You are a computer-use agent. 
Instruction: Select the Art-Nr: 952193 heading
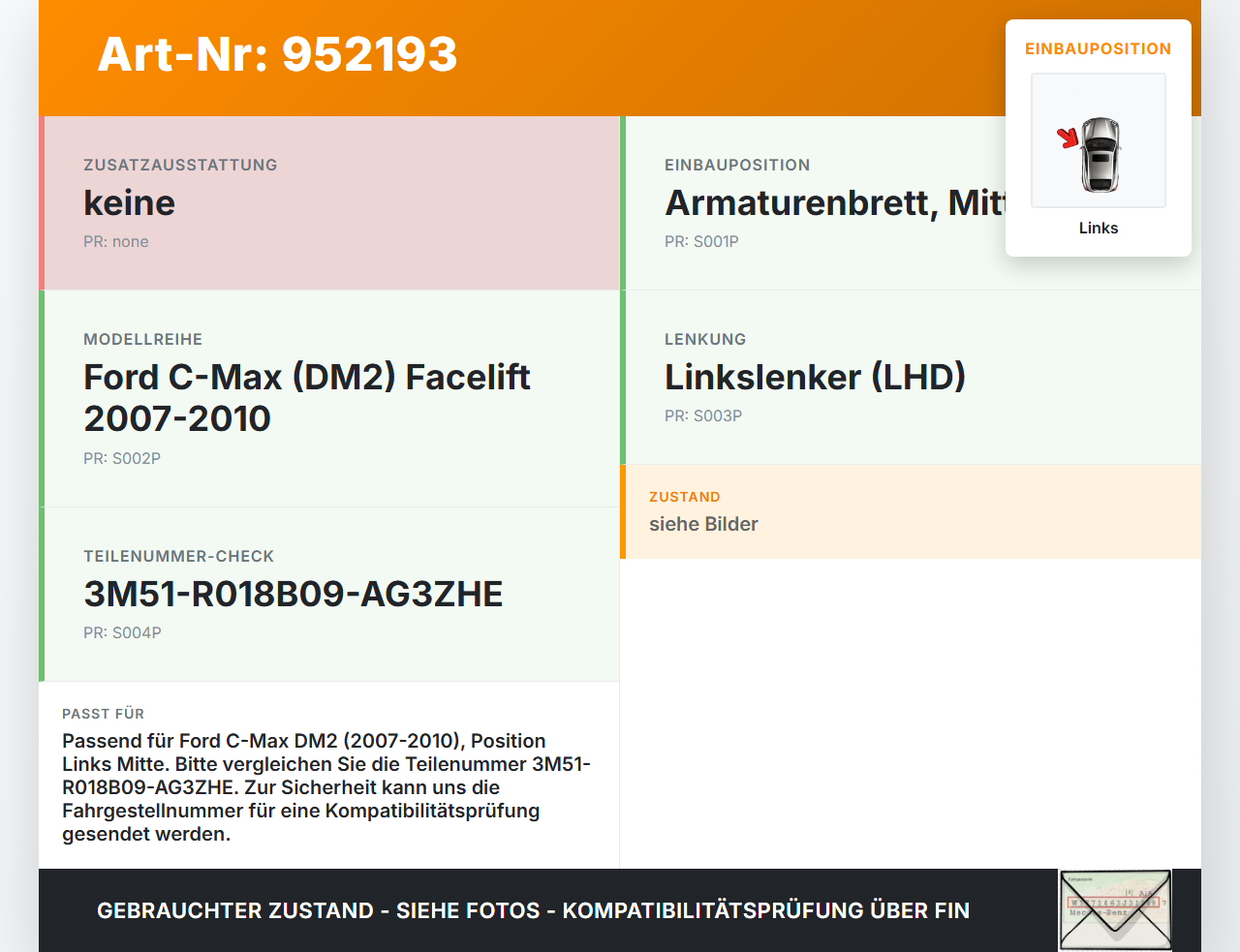point(277,54)
